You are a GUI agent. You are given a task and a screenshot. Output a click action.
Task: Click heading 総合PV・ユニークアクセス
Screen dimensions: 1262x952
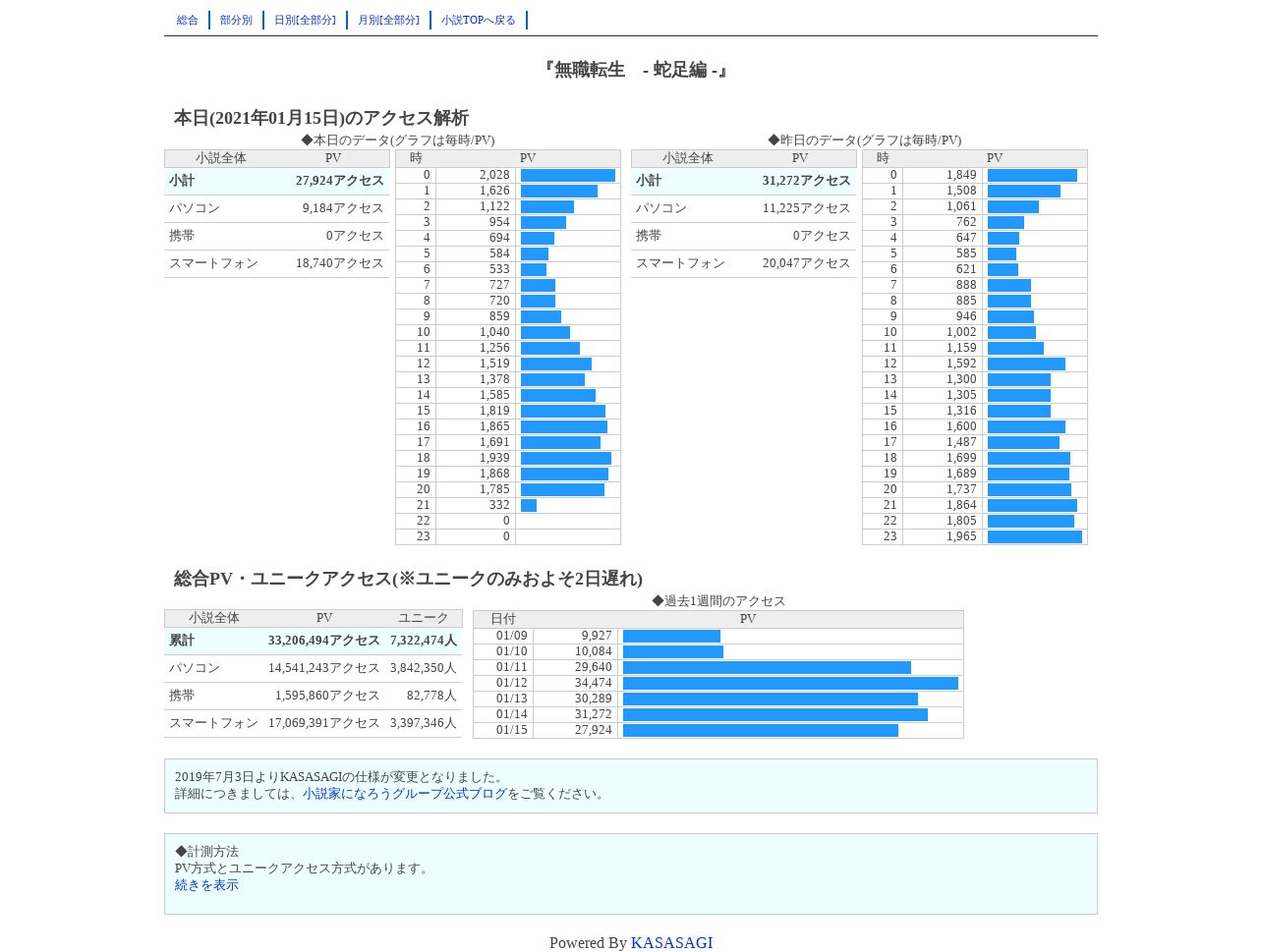coord(408,579)
